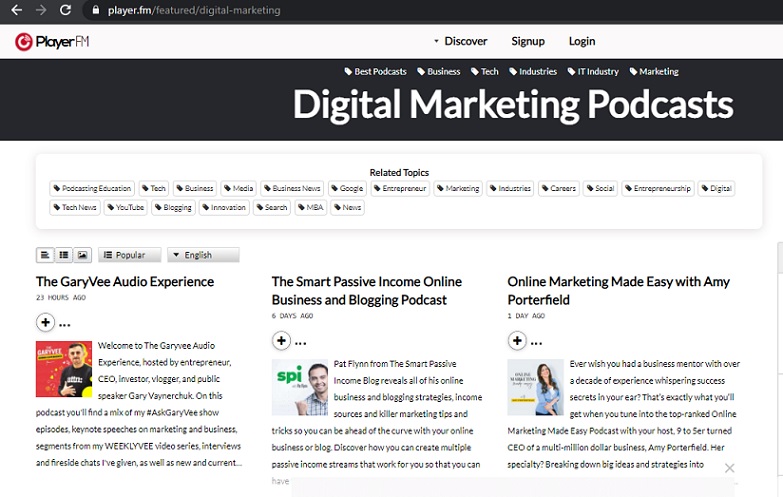Open the Business breadcrumb tag in header
The height and width of the screenshot is (497, 783).
coord(438,71)
